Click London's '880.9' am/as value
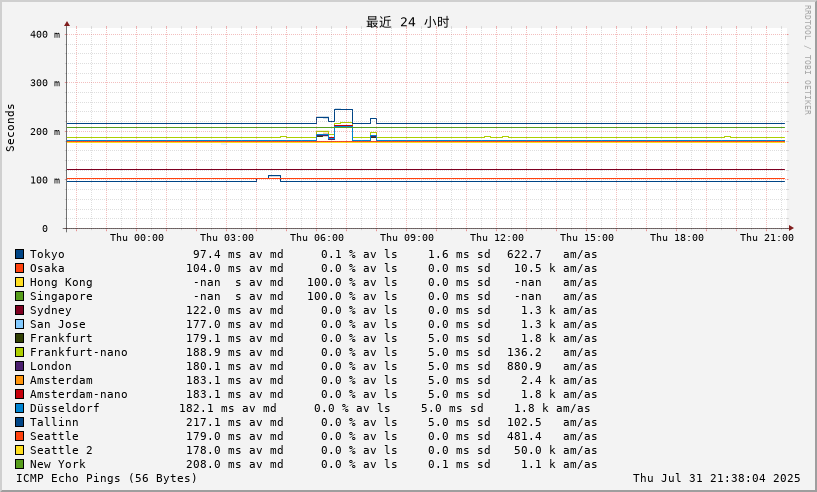The image size is (817, 492). (524, 367)
